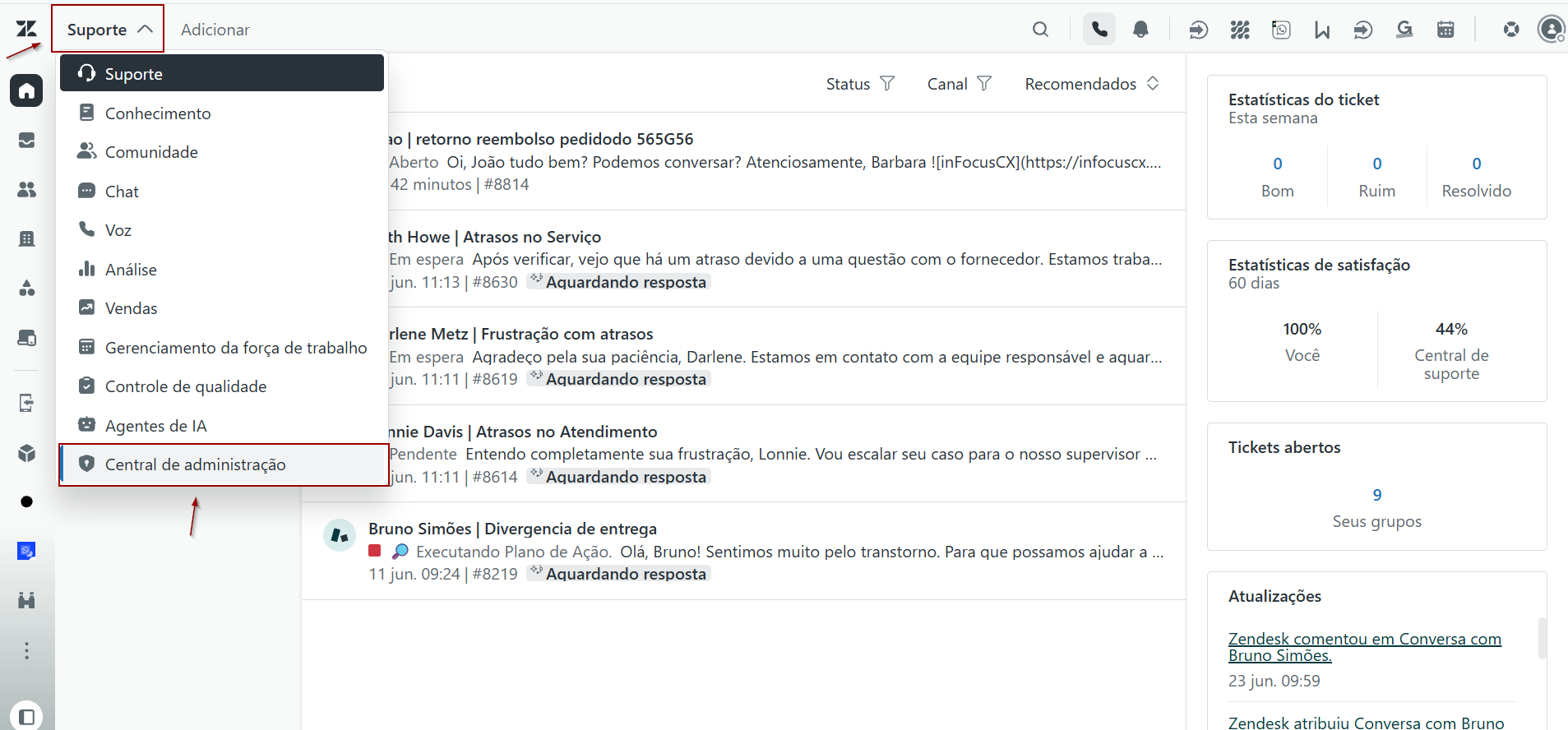Open Zendesk comentou em Conversa link
This screenshot has width=1568, height=730.
point(1365,647)
